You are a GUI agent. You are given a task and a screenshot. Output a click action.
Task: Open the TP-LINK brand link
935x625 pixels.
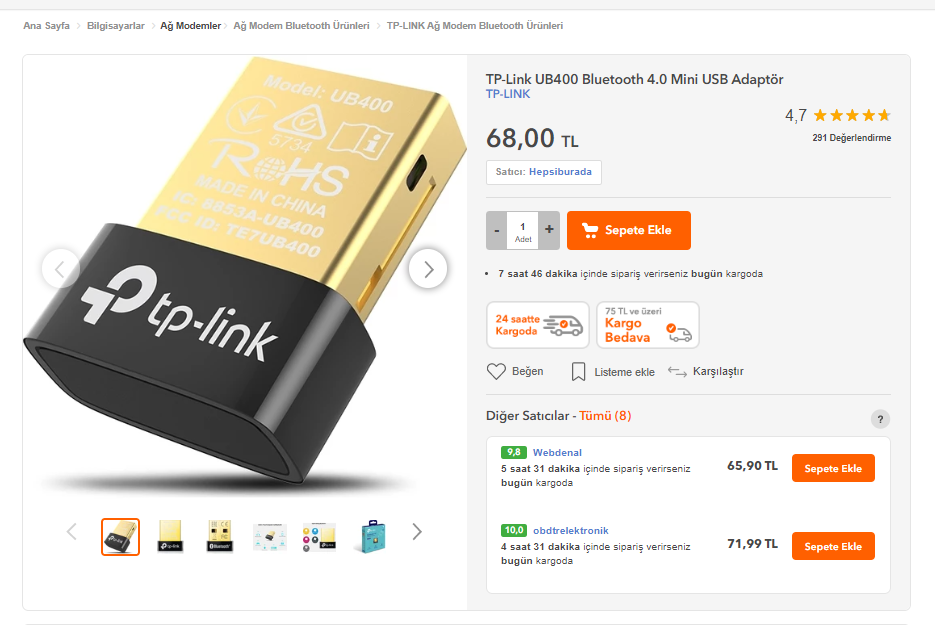click(x=507, y=94)
